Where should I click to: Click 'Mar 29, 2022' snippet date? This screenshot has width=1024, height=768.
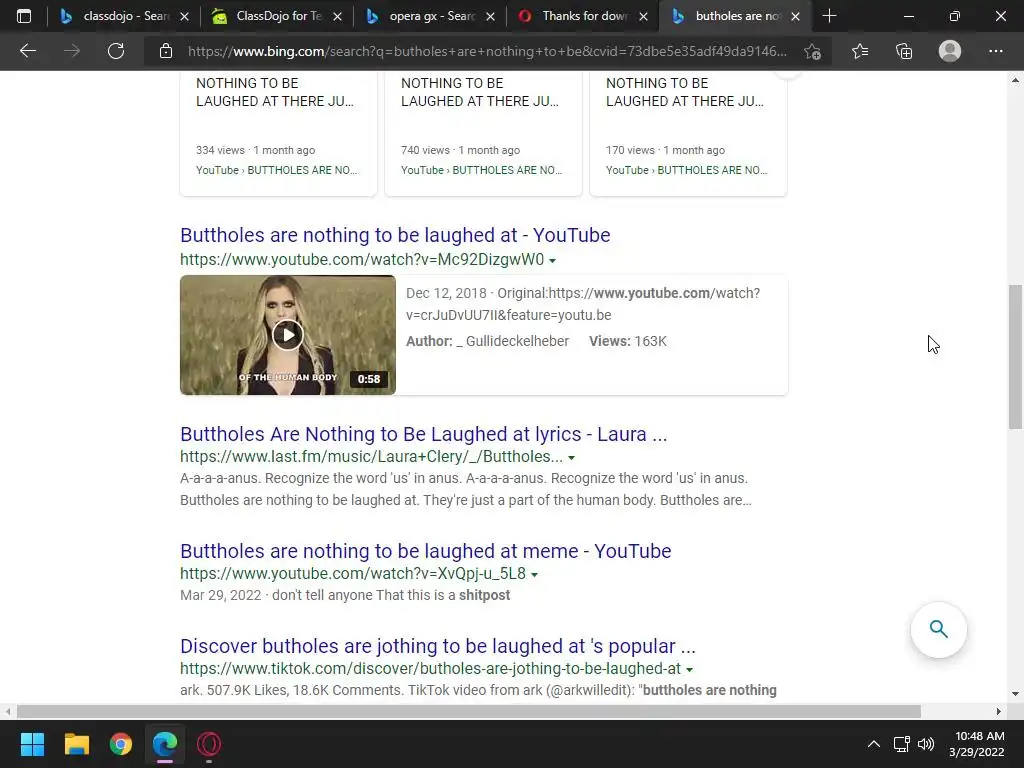pos(220,595)
